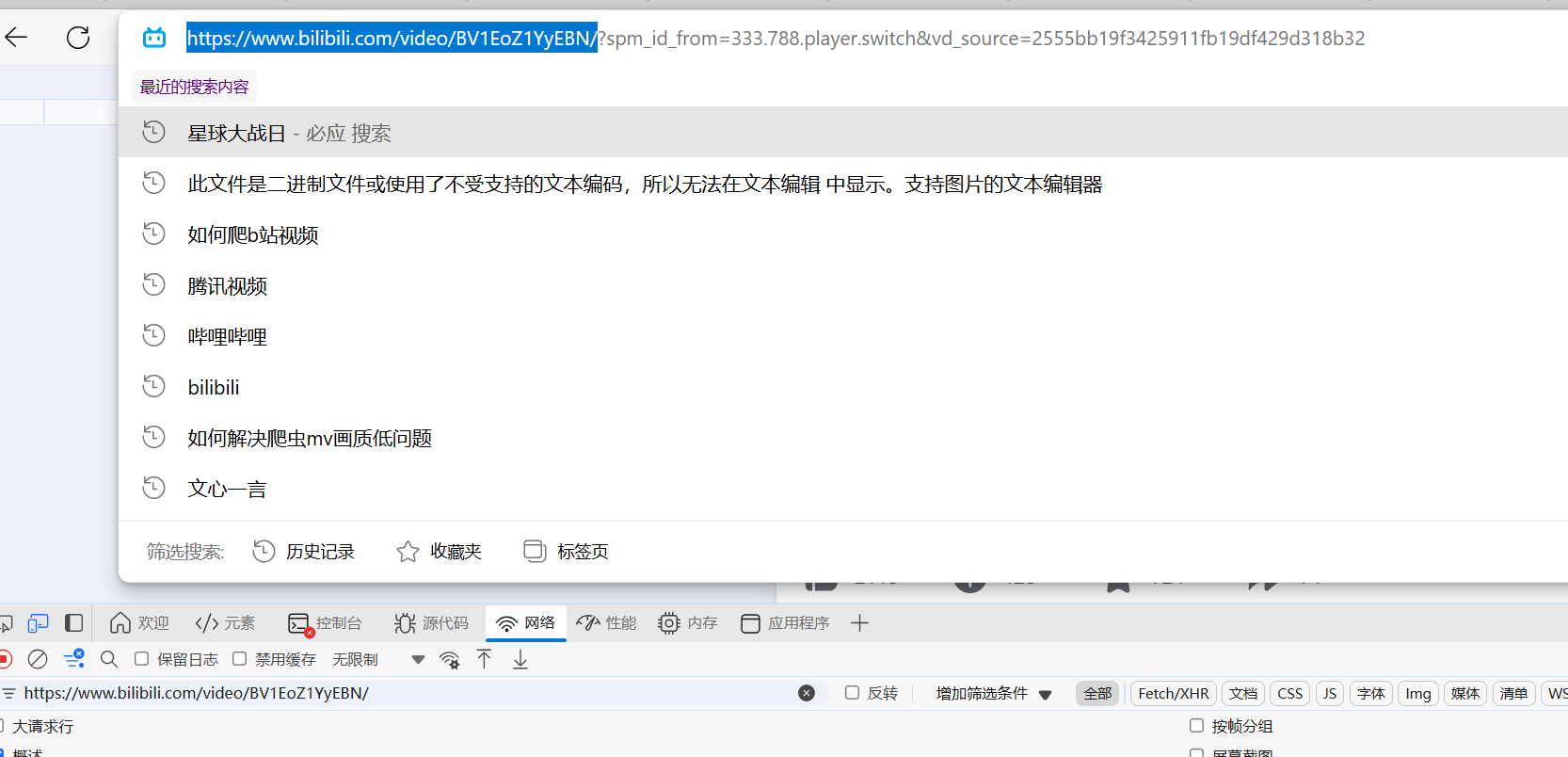Select the 全部 request type filter

(x=1097, y=694)
